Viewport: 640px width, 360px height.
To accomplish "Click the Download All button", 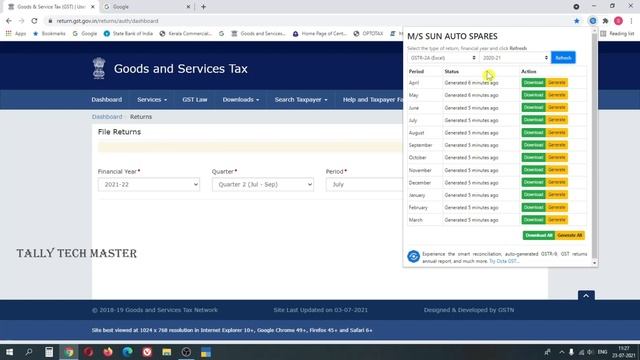I will tap(538, 236).
